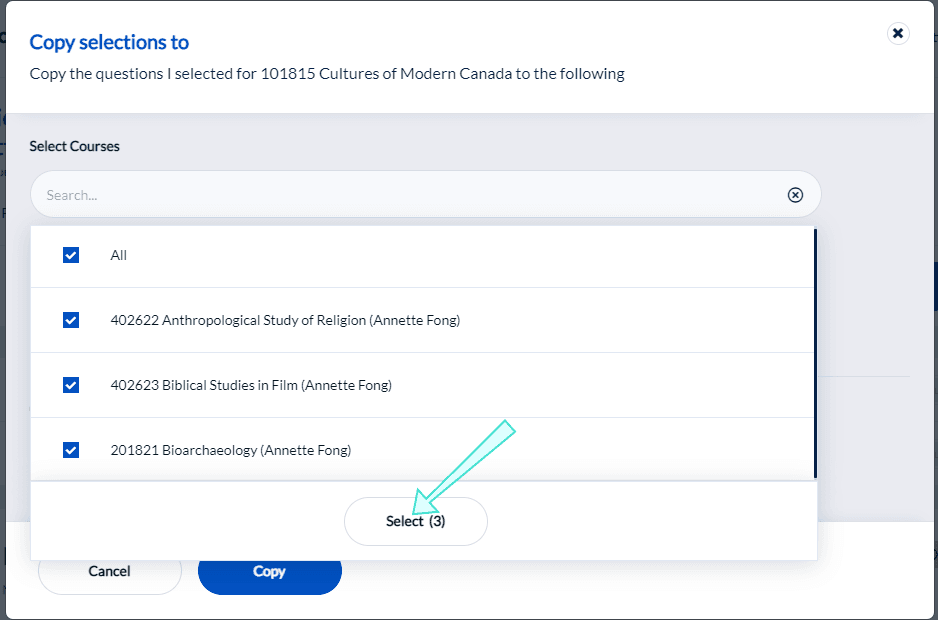Image resolution: width=938 pixels, height=620 pixels.
Task: Click the course list vertical scrollbar
Action: [x=815, y=350]
